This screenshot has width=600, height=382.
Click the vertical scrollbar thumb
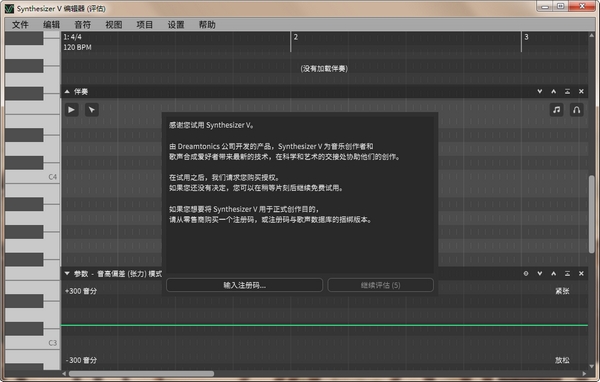[592, 214]
